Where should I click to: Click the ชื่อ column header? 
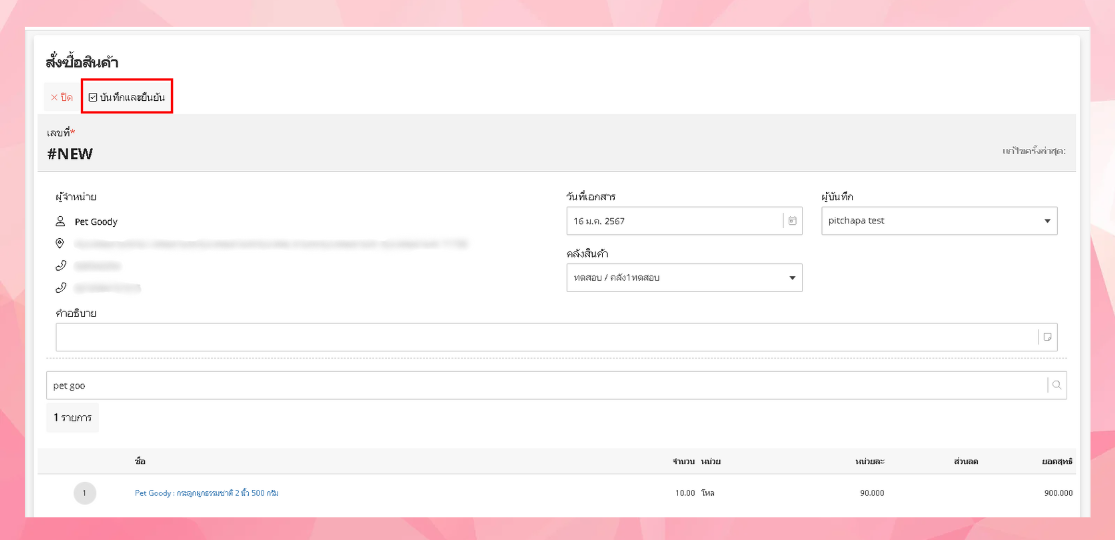(x=140, y=461)
